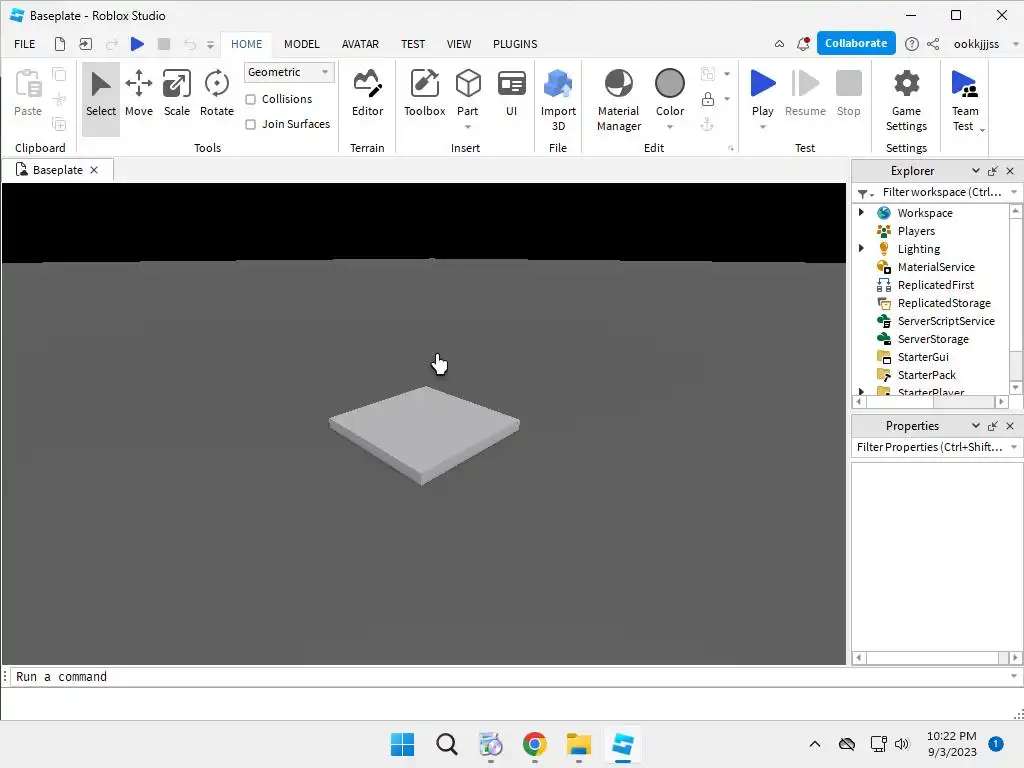The width and height of the screenshot is (1024, 768).
Task: Select the Move tool
Action: 138,93
